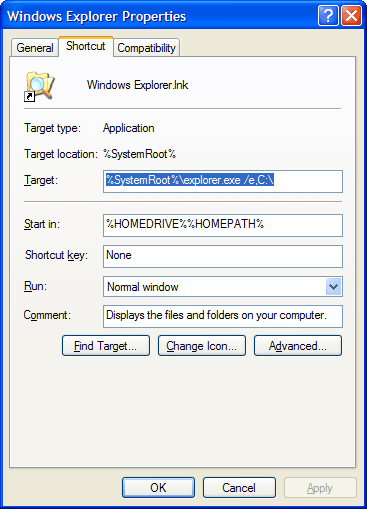This screenshot has height=509, width=367.
Task: Click the Advanced button
Action: pyautogui.click(x=298, y=346)
